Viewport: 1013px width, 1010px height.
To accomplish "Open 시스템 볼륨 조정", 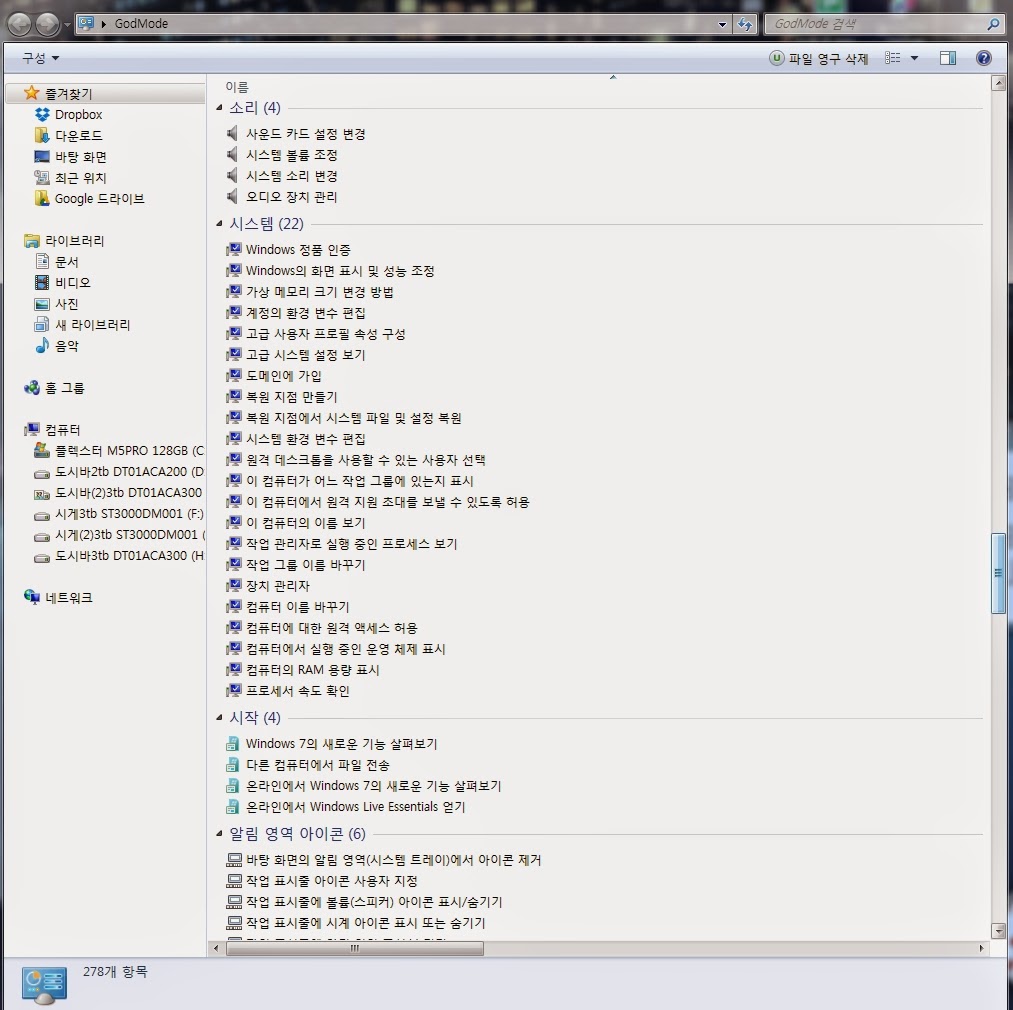I will (x=291, y=155).
